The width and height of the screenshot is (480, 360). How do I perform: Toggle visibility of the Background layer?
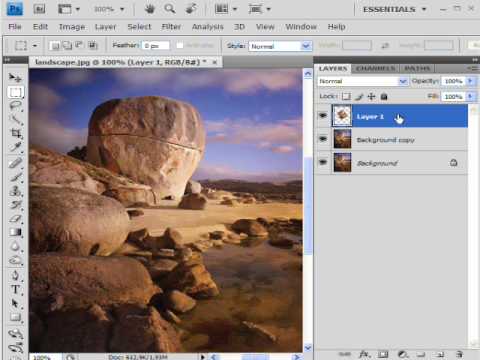pos(323,162)
